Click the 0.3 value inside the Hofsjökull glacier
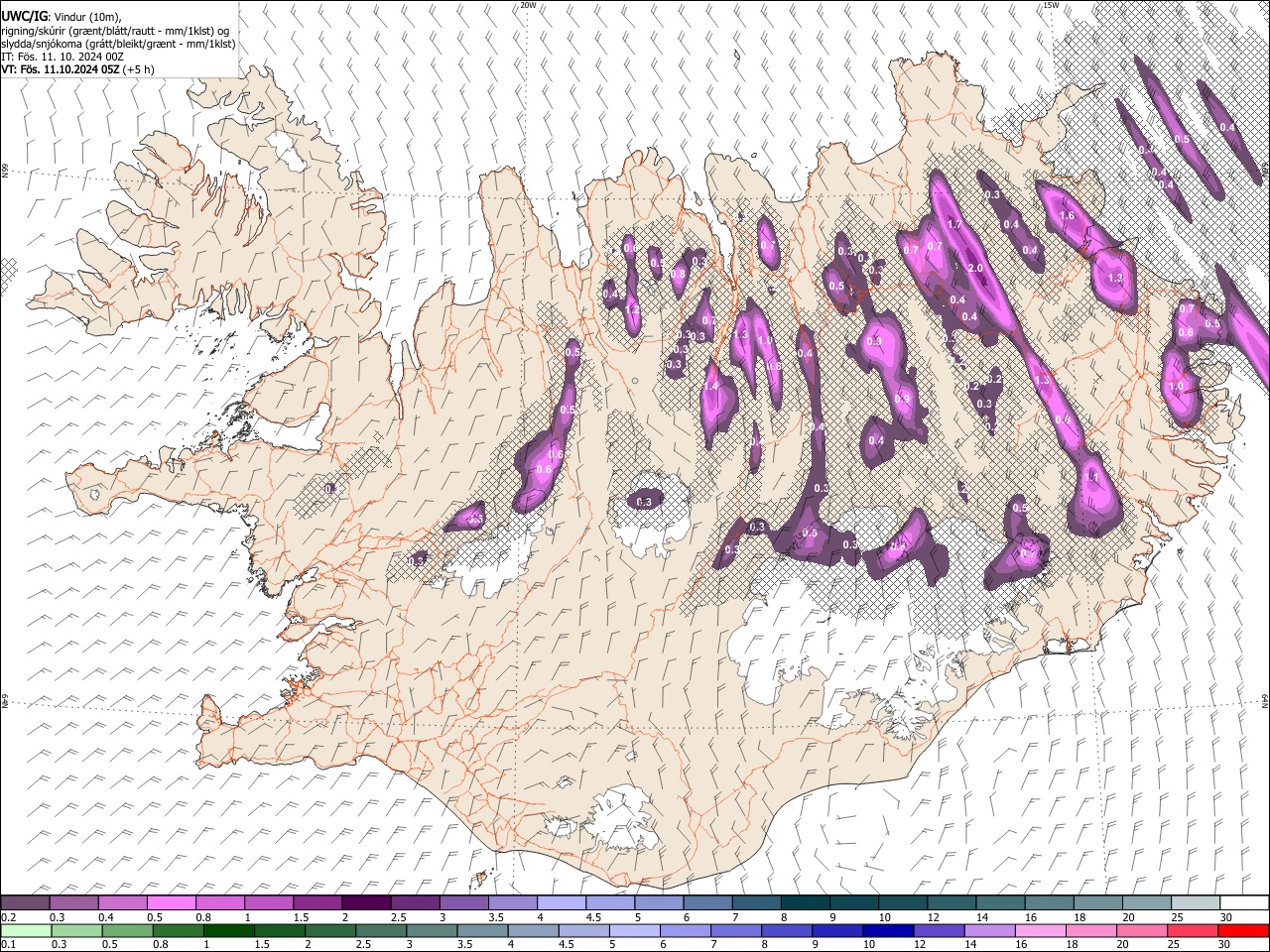Image resolution: width=1270 pixels, height=952 pixels. 644,502
